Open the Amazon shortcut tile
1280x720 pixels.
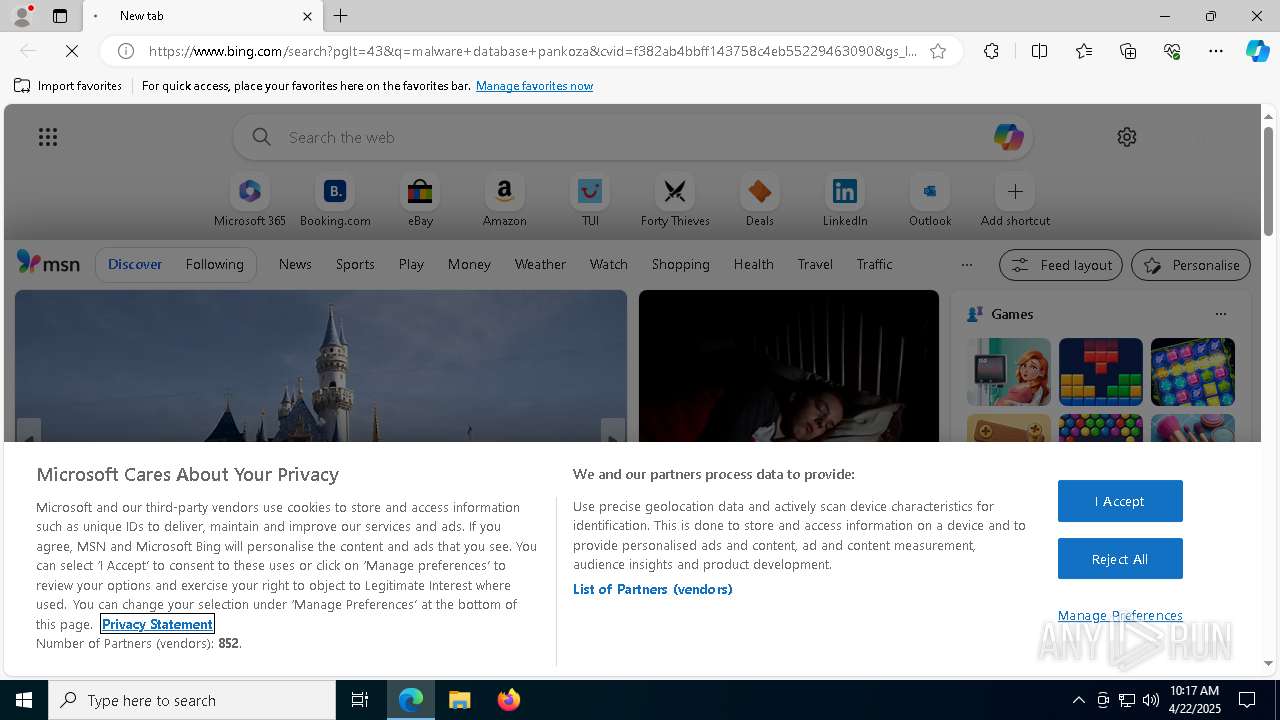pyautogui.click(x=504, y=201)
